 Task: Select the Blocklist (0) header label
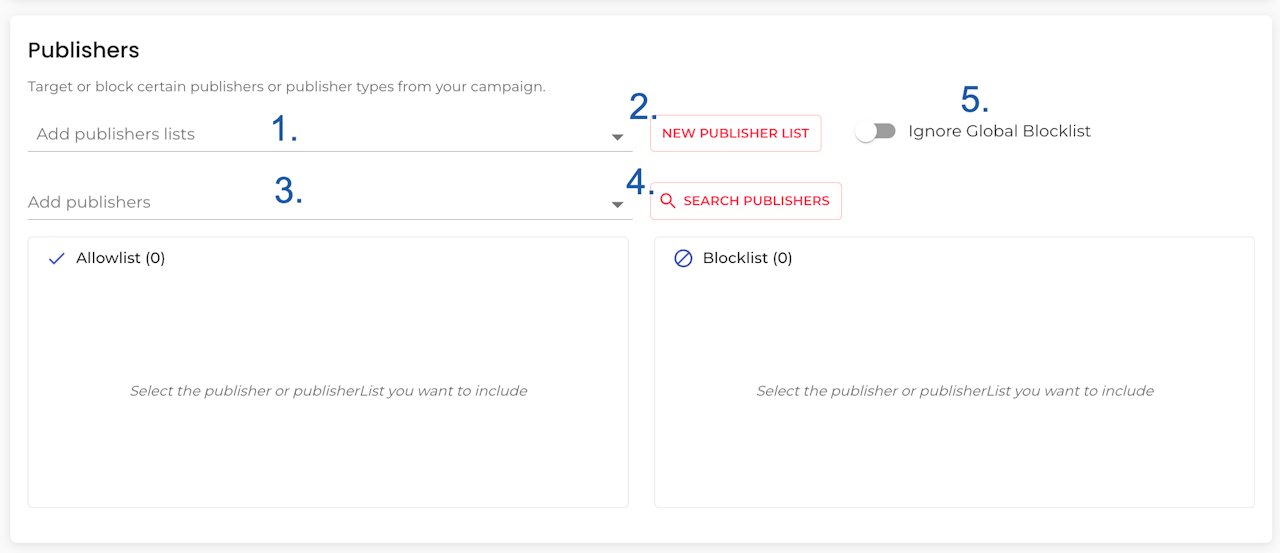pyautogui.click(x=747, y=258)
